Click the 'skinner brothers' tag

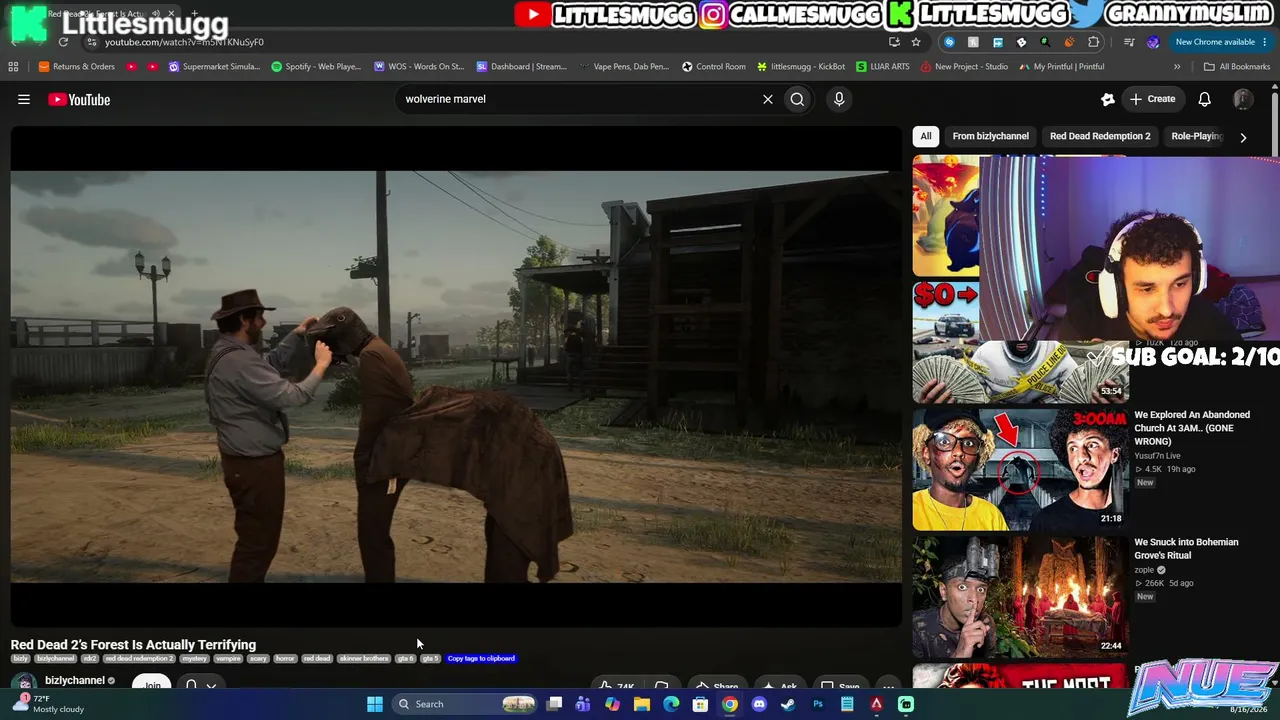(364, 659)
